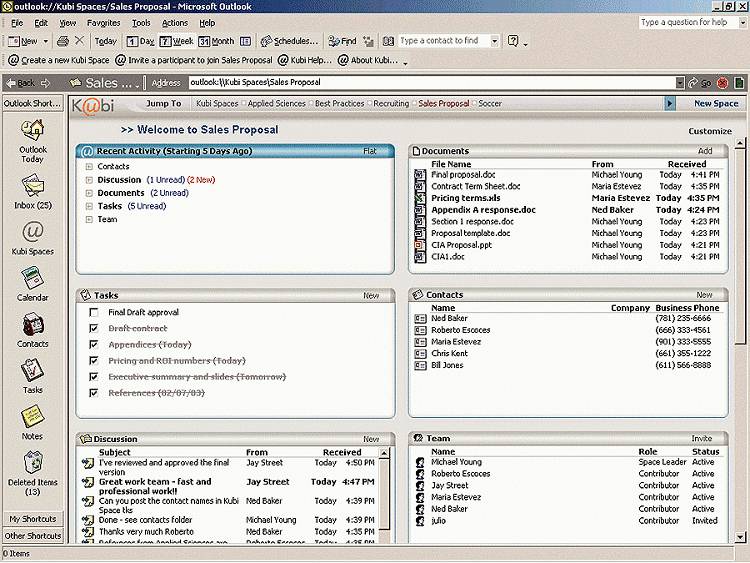Click the Ned Baker contact card icon
Screen dimensions: 750x563
pyautogui.click(x=420, y=319)
